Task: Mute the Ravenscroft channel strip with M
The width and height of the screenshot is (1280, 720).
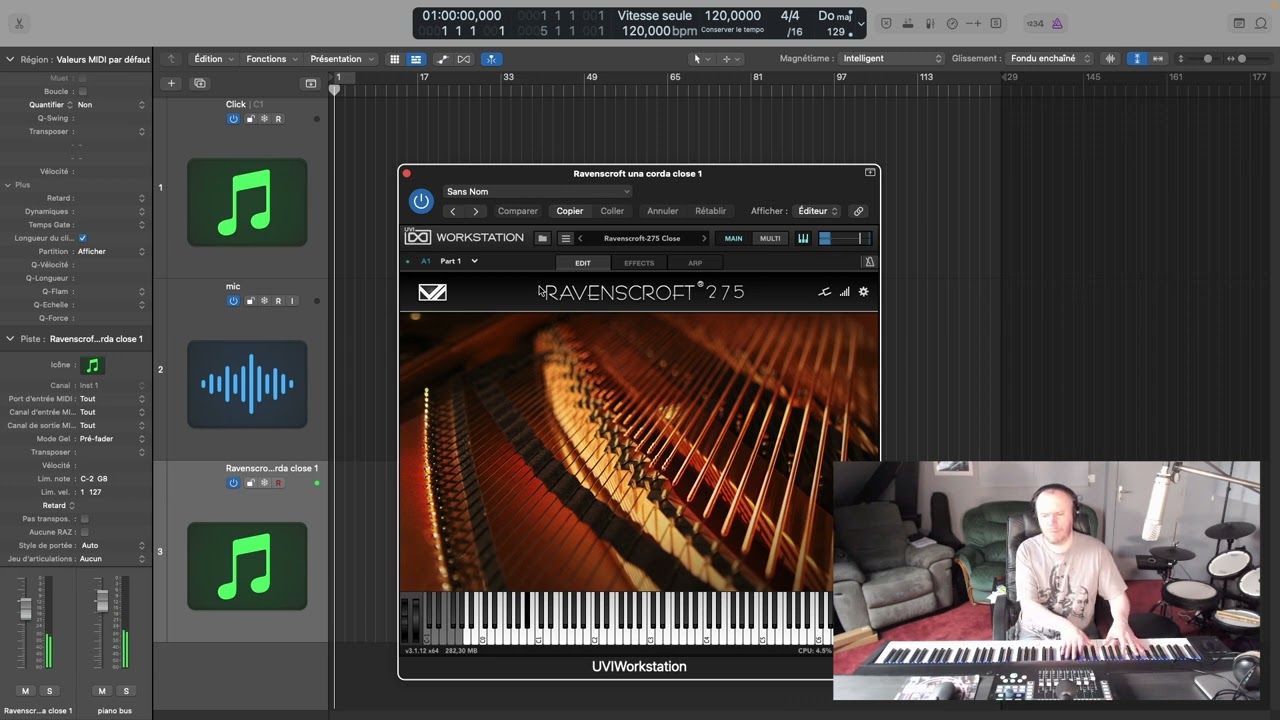Action: click(25, 691)
